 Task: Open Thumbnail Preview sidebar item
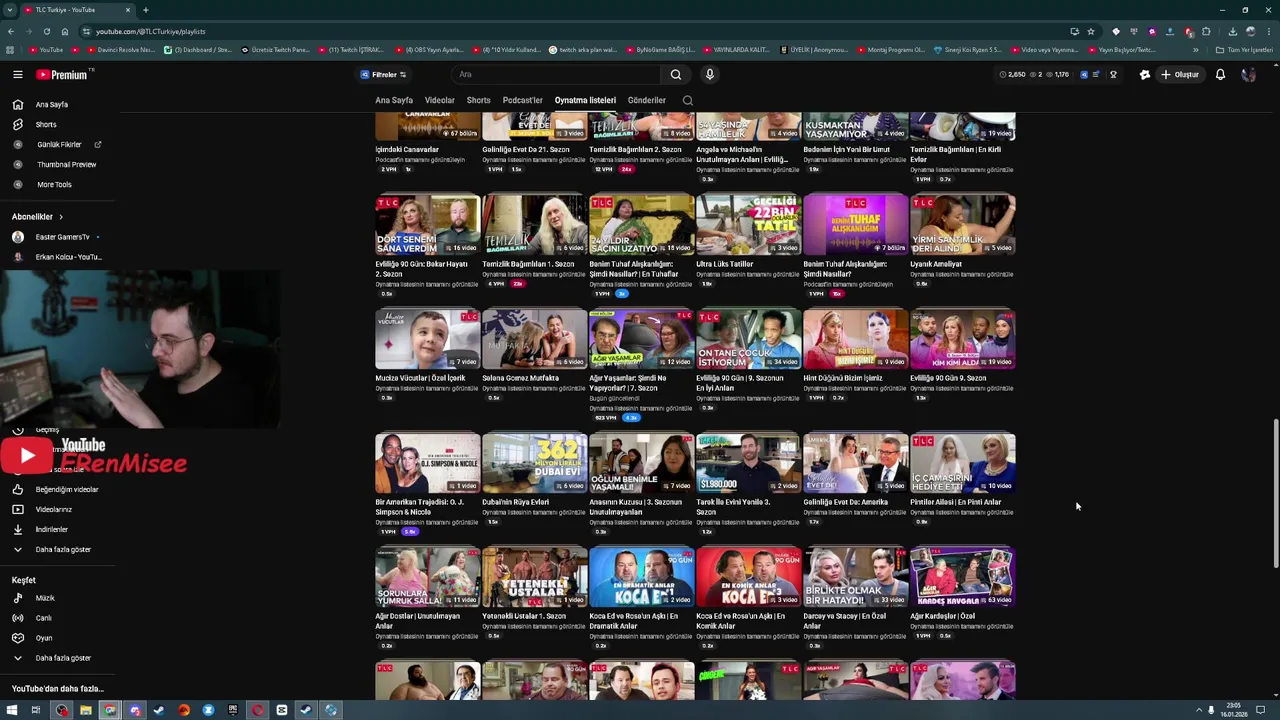tap(66, 164)
